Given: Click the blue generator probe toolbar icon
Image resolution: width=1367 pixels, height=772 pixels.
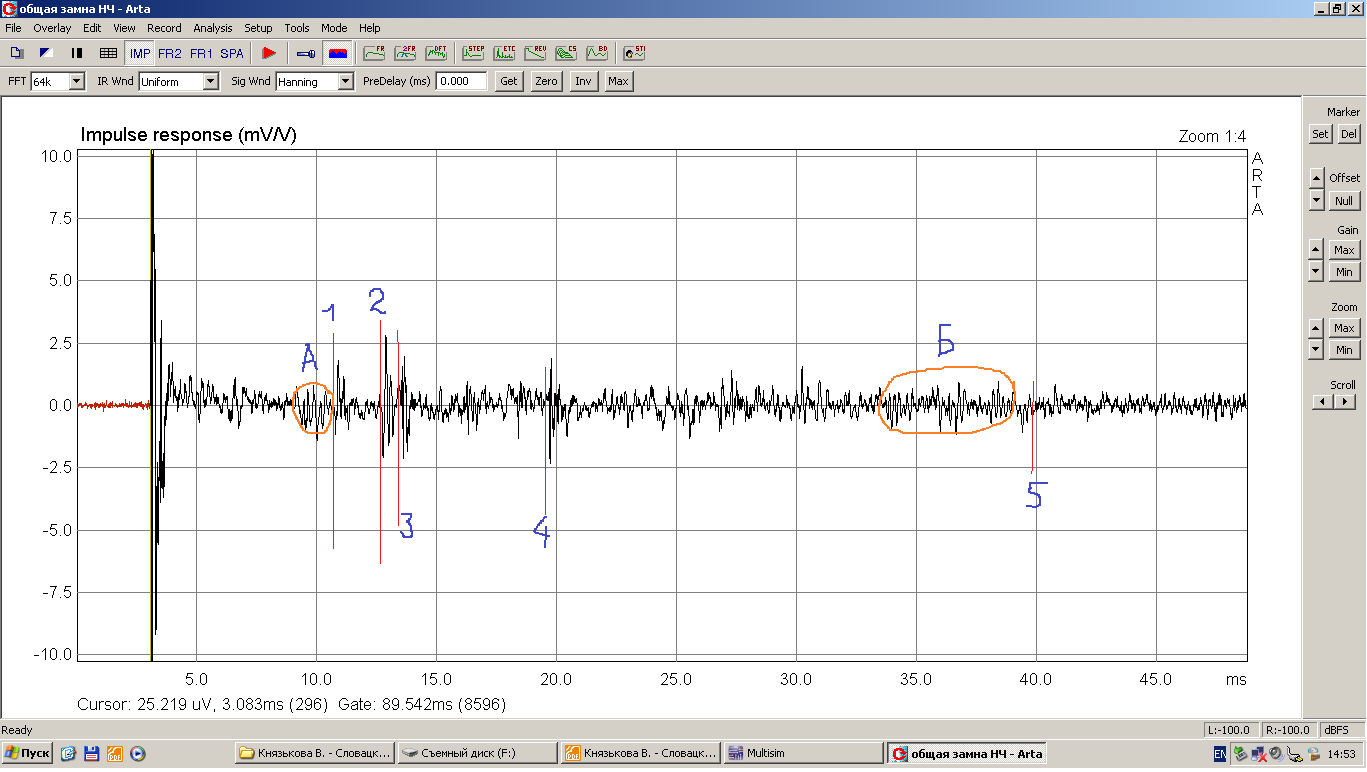Looking at the screenshot, I should (x=306, y=53).
